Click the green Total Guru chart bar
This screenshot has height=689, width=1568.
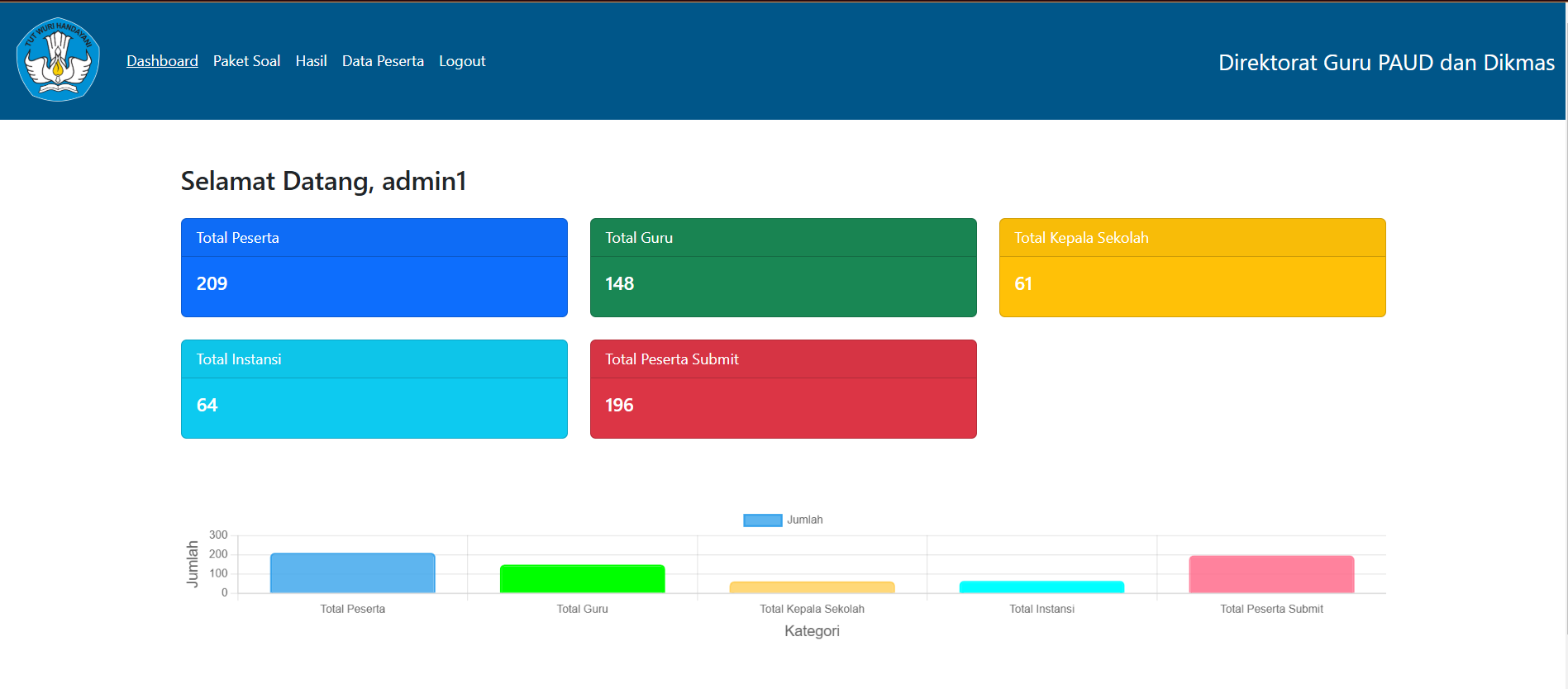point(582,579)
